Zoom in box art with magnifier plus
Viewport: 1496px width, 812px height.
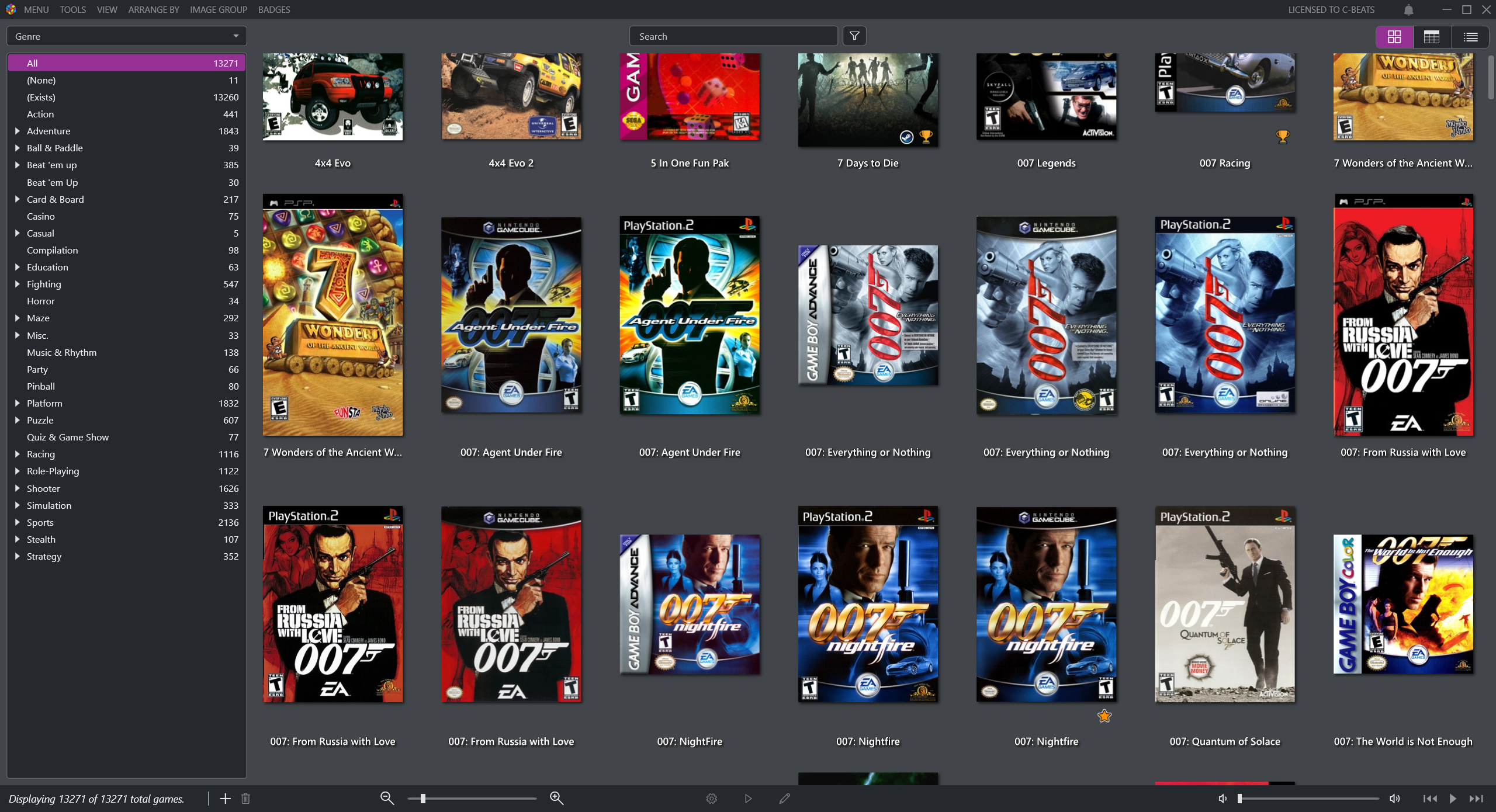point(556,798)
